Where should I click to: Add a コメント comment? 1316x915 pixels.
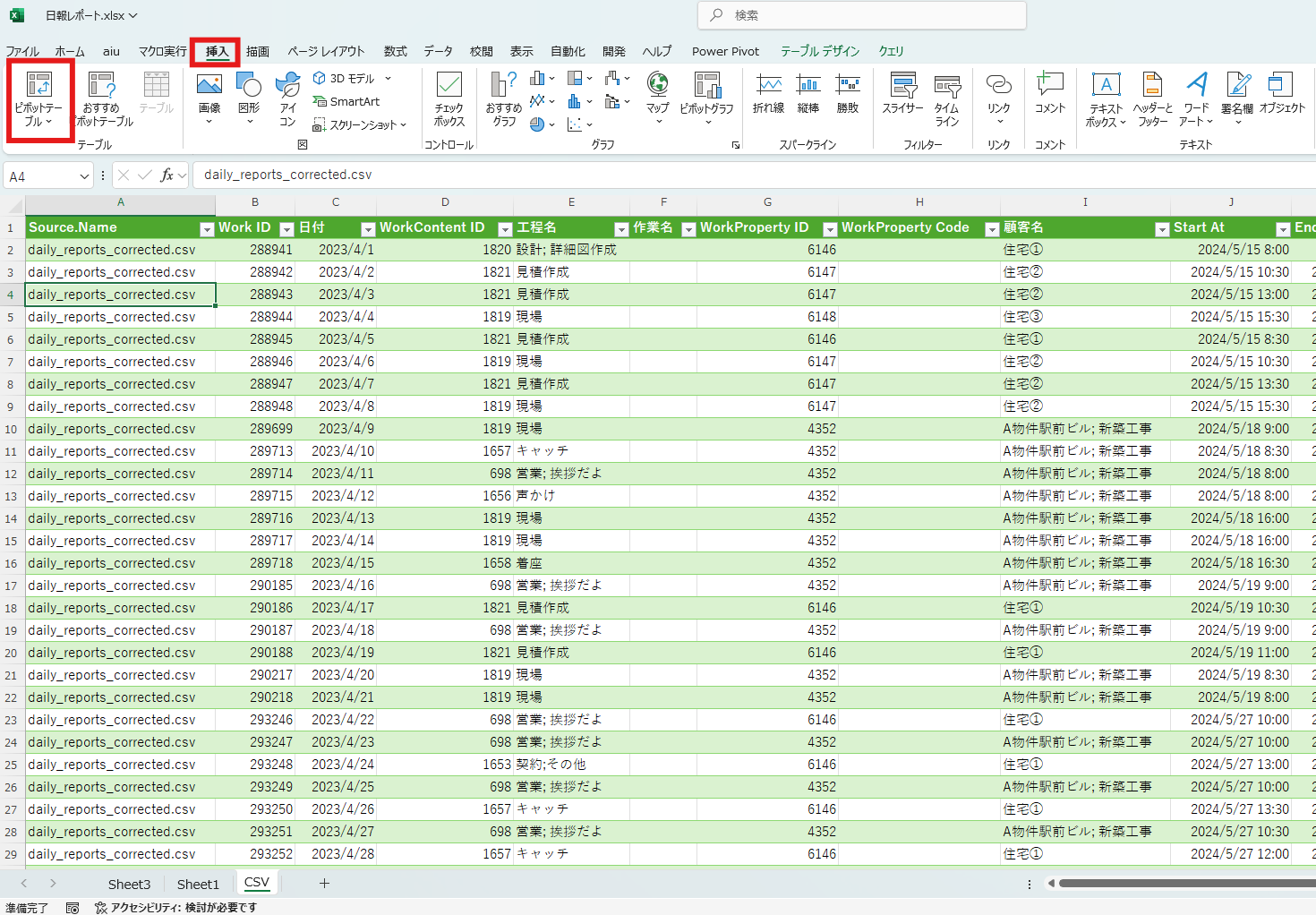(1050, 93)
